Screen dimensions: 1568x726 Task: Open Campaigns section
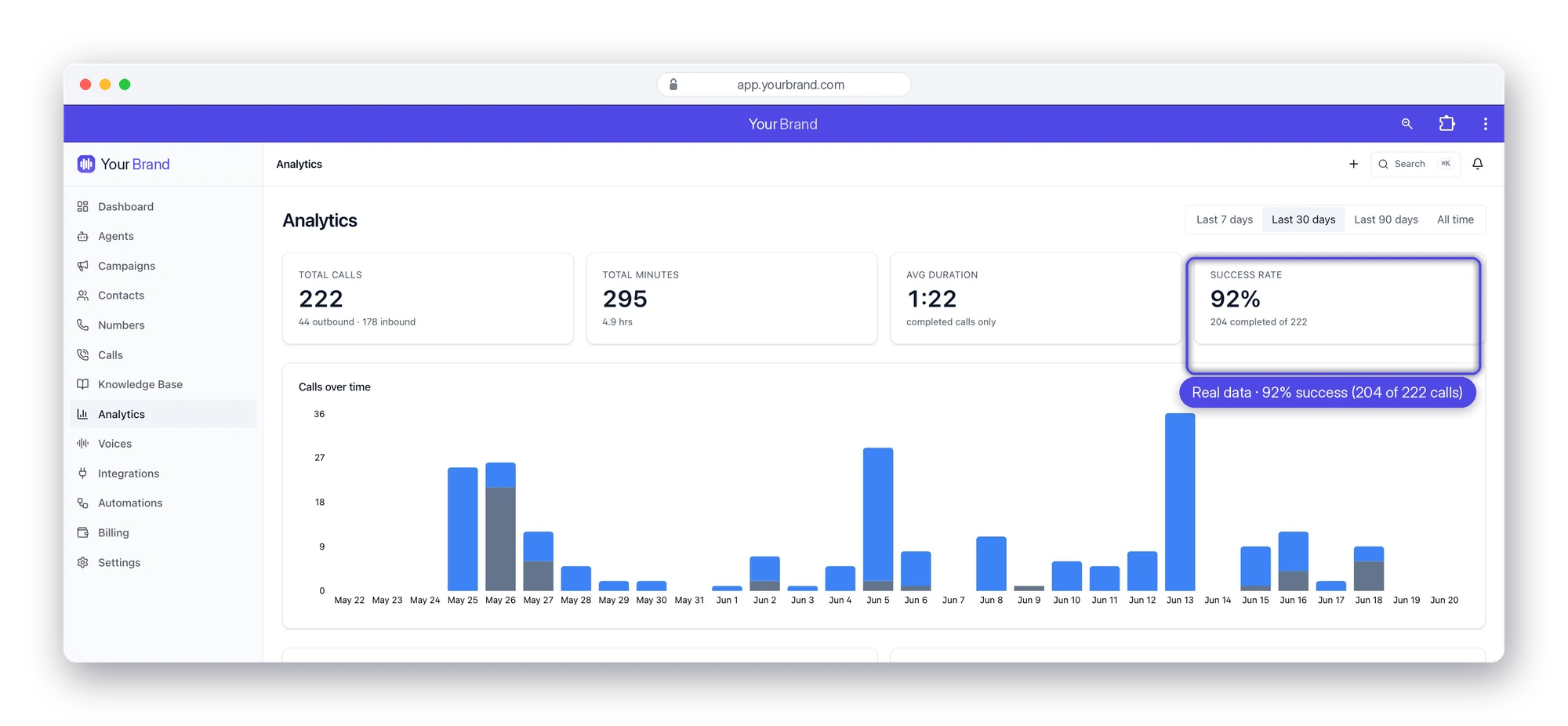click(164, 266)
